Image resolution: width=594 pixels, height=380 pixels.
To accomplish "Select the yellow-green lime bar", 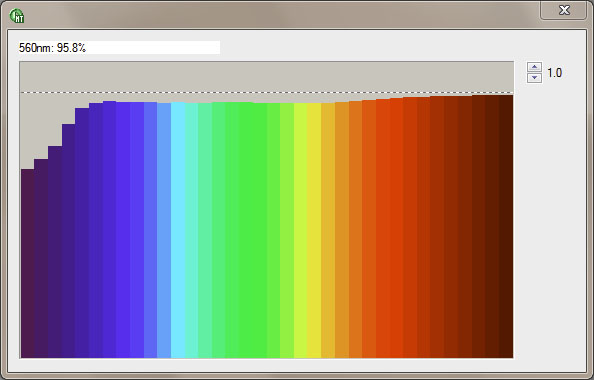I will [300, 230].
